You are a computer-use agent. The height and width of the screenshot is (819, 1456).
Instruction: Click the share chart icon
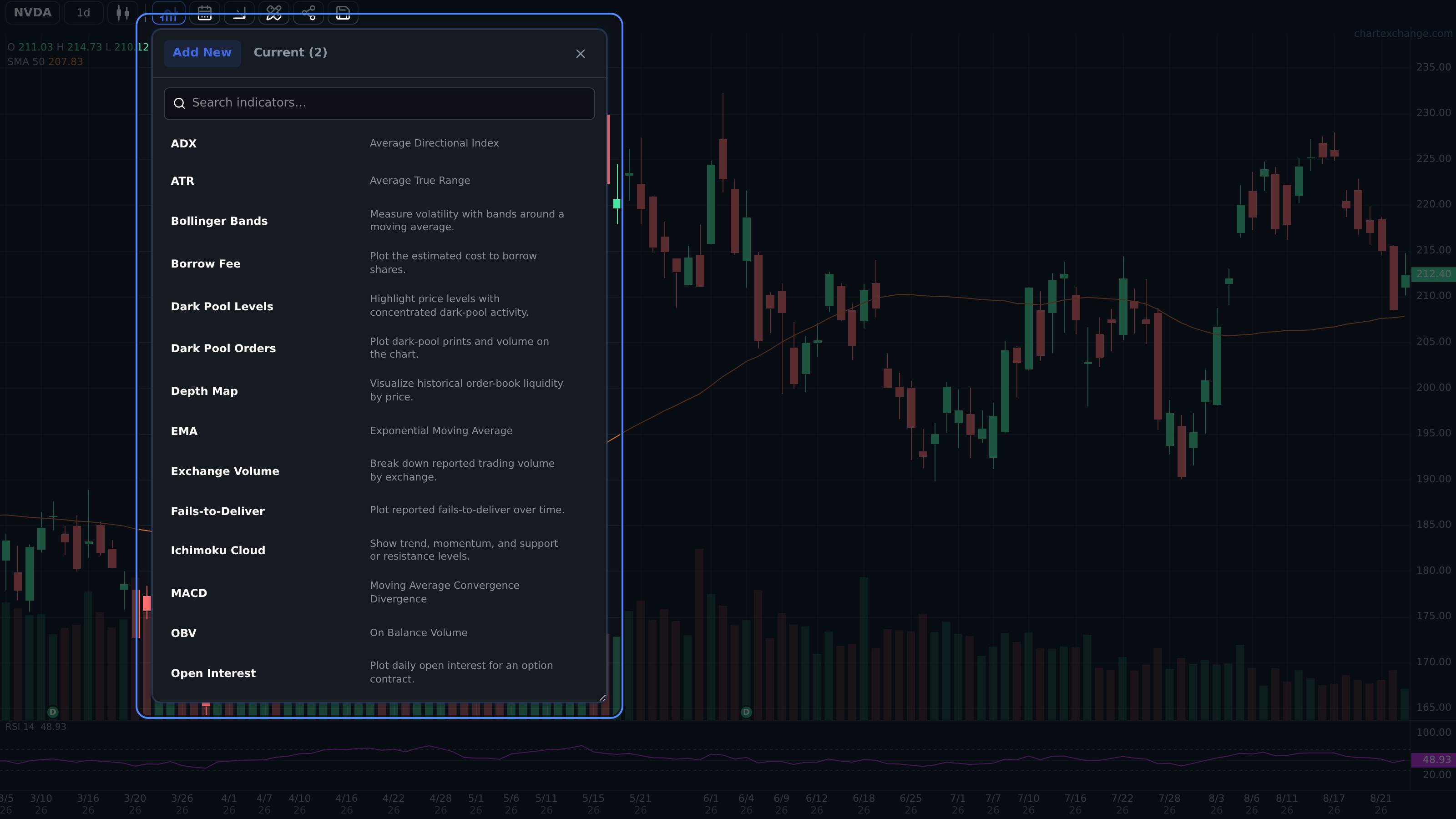click(308, 12)
